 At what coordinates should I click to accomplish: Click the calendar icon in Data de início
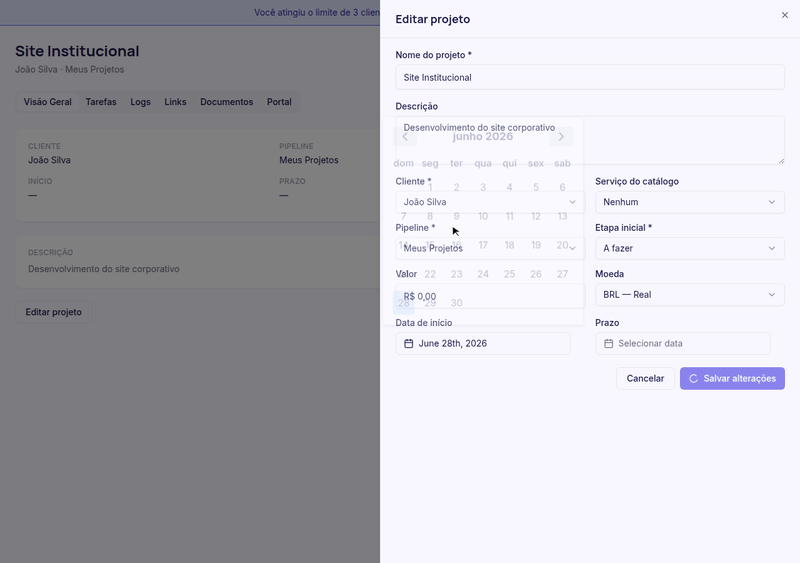point(409,344)
